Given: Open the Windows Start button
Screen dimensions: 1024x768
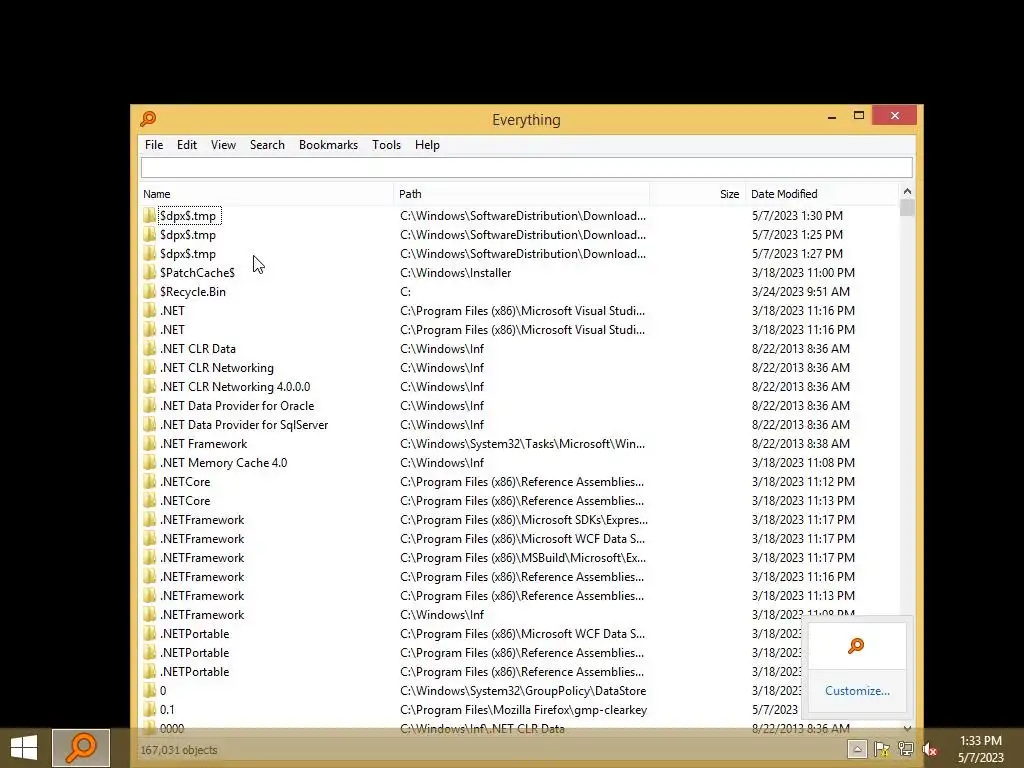Looking at the screenshot, I should [24, 748].
